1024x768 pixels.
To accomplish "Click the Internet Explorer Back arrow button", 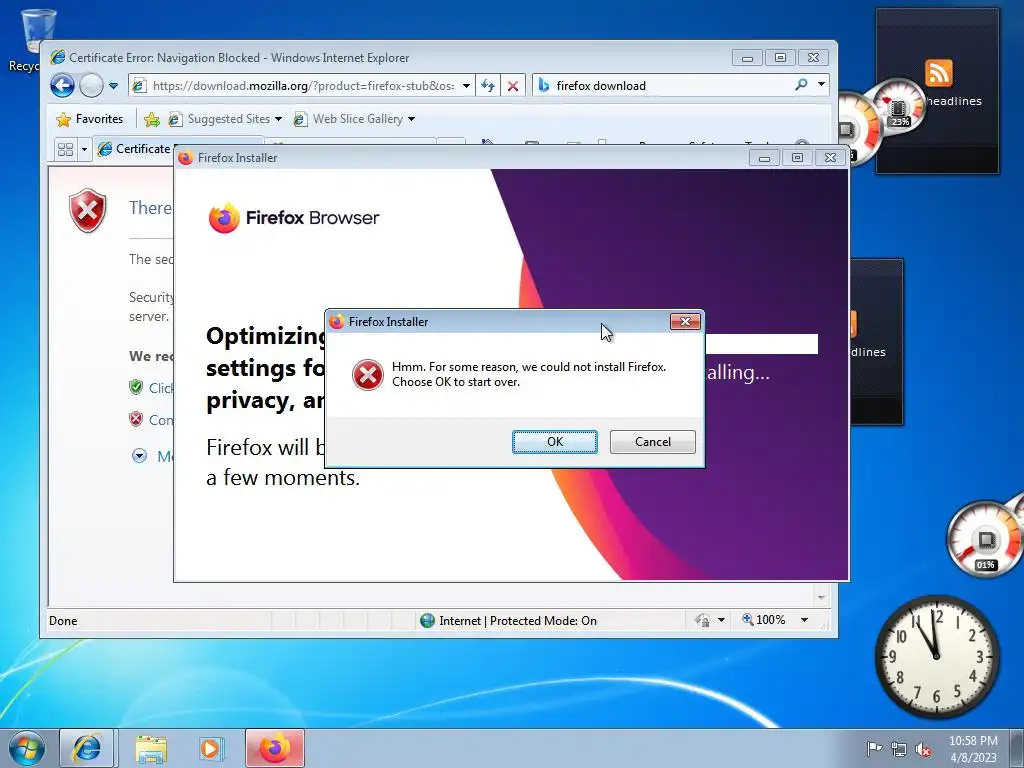I will click(63, 86).
